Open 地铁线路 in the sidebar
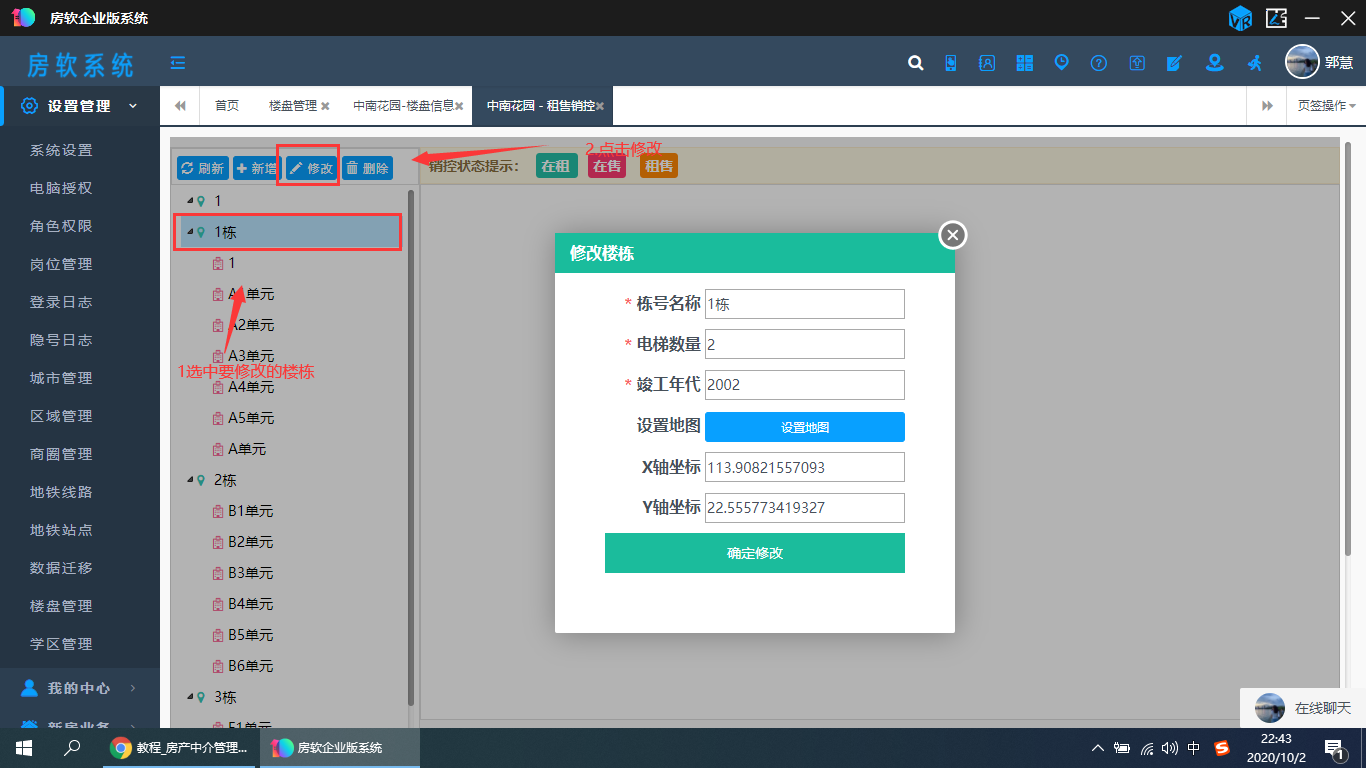1366x768 pixels. tap(61, 492)
